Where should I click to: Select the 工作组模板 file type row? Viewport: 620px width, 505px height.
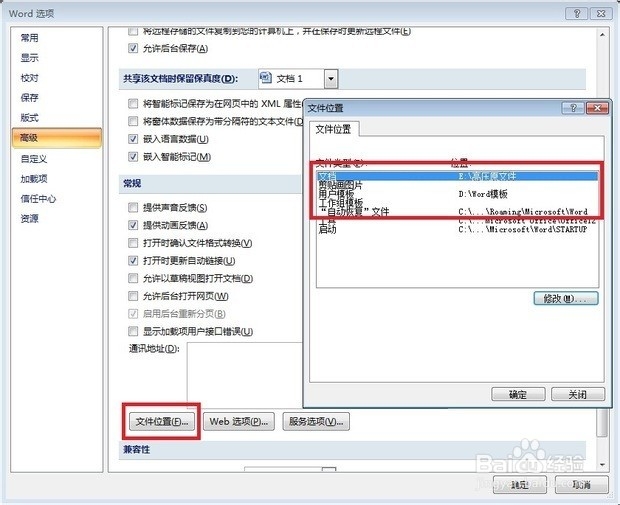click(457, 203)
